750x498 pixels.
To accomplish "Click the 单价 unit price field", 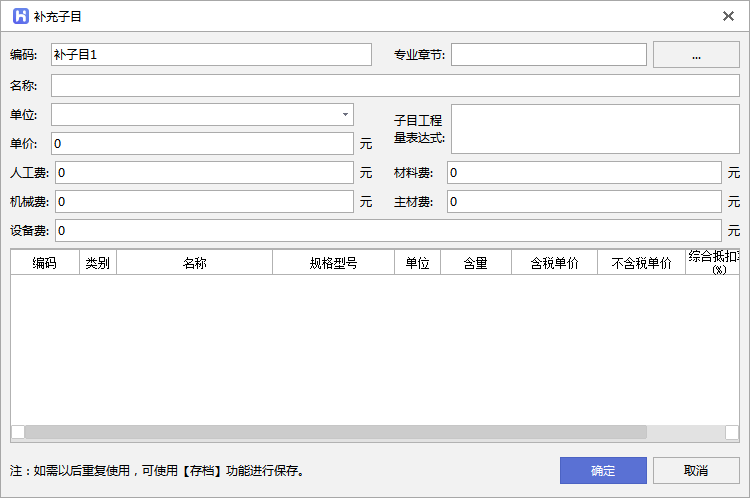I will 203,144.
